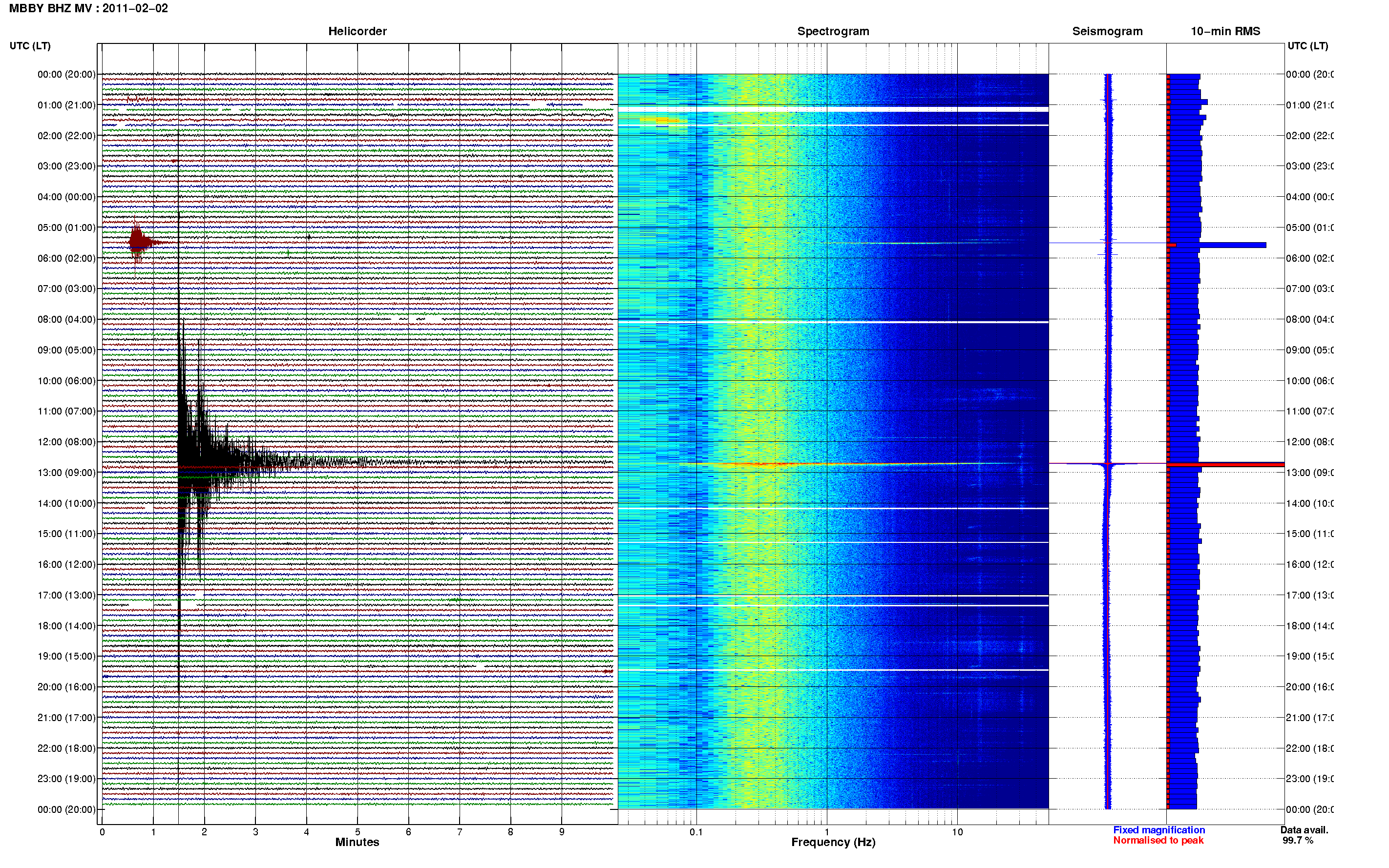Click the Minutes axis tick label "5"
Image resolution: width=1389 pixels, height=868 pixels.
tap(357, 832)
